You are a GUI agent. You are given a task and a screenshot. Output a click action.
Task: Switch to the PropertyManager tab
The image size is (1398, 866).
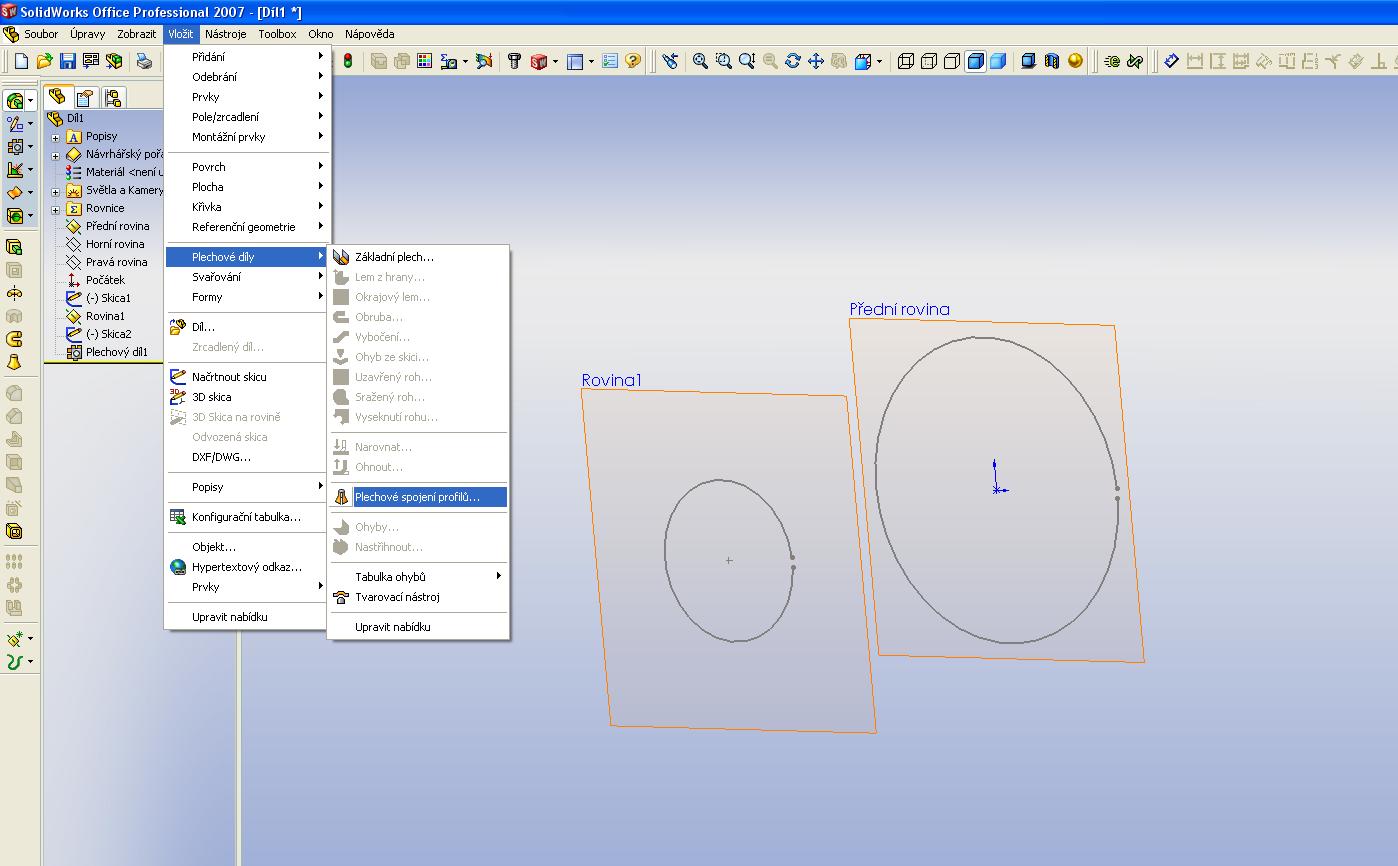tap(85, 97)
